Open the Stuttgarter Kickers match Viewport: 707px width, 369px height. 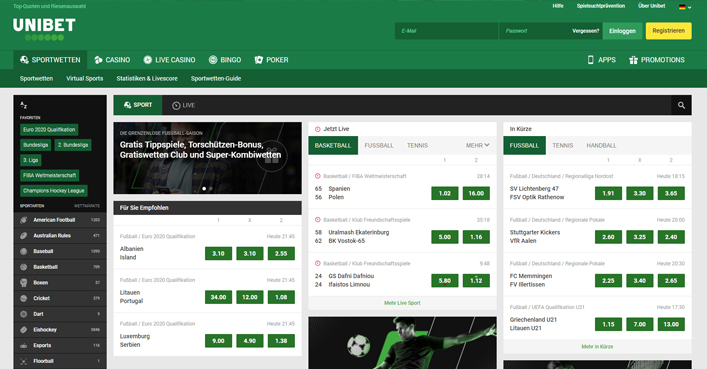(535, 237)
